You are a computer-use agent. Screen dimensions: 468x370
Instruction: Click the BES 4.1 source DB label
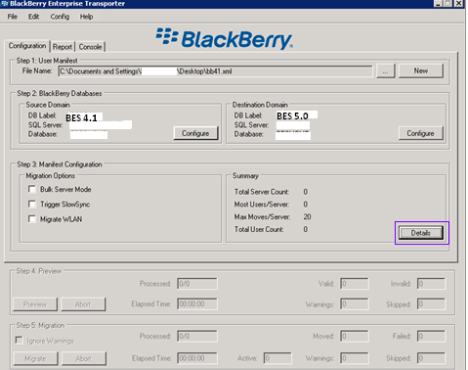click(81, 118)
